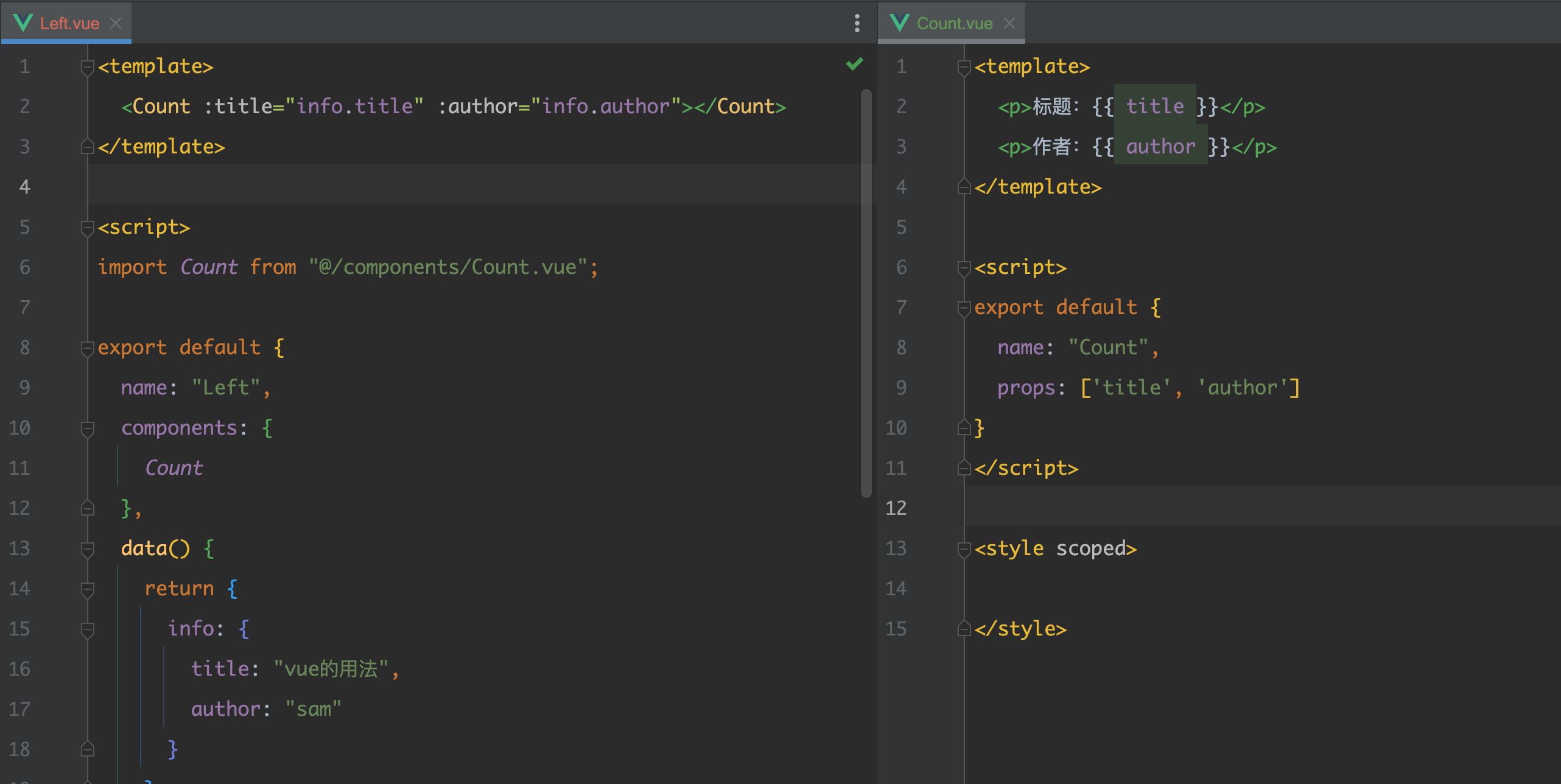Close the Count.vue tab

1009,23
